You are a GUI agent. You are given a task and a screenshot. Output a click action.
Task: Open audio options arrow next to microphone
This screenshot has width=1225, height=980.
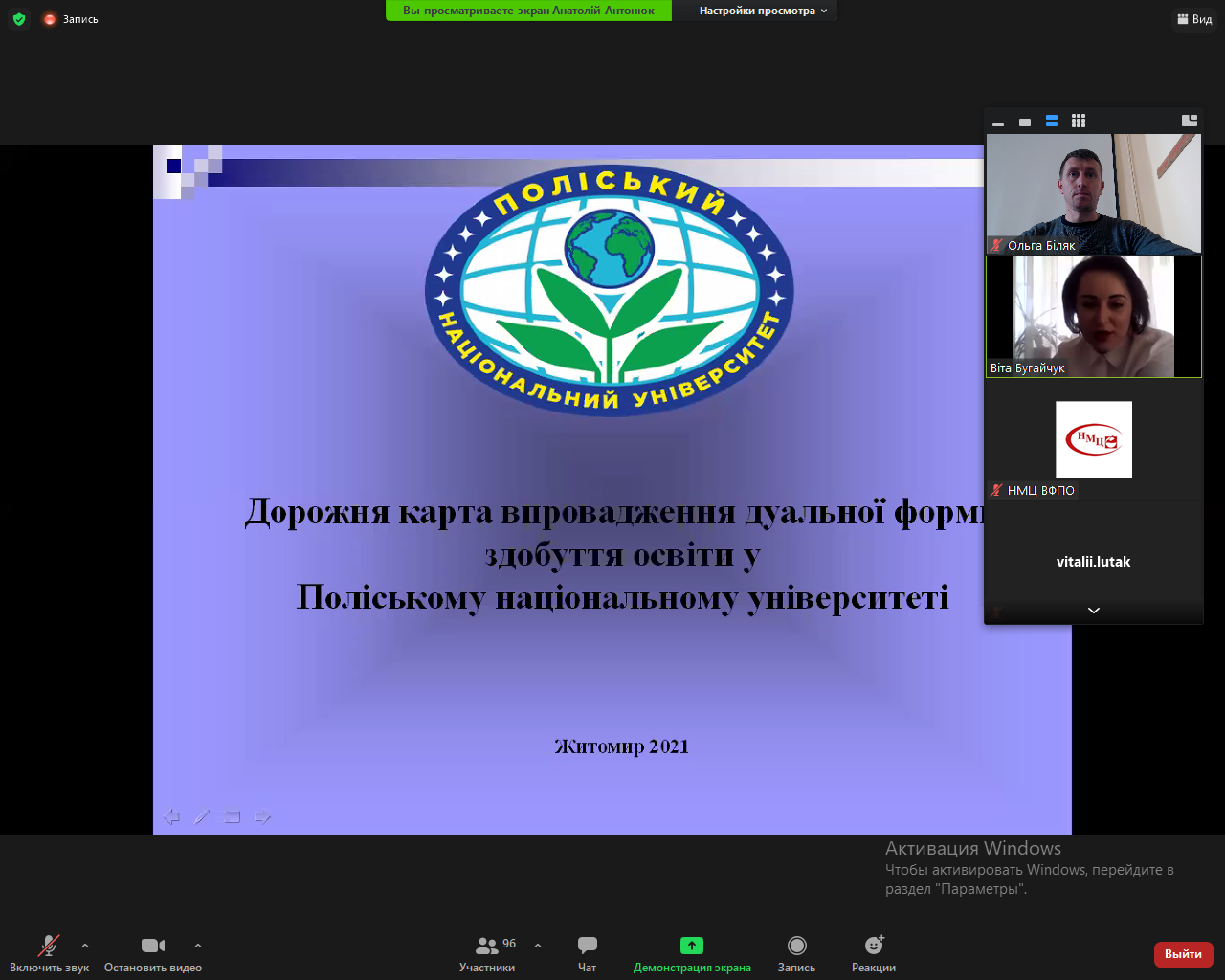85,946
